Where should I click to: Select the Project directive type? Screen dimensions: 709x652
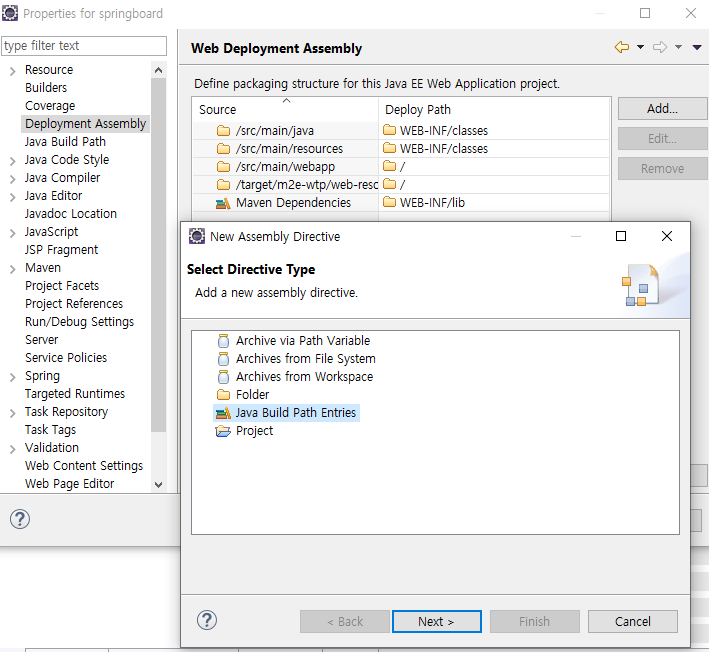(255, 431)
